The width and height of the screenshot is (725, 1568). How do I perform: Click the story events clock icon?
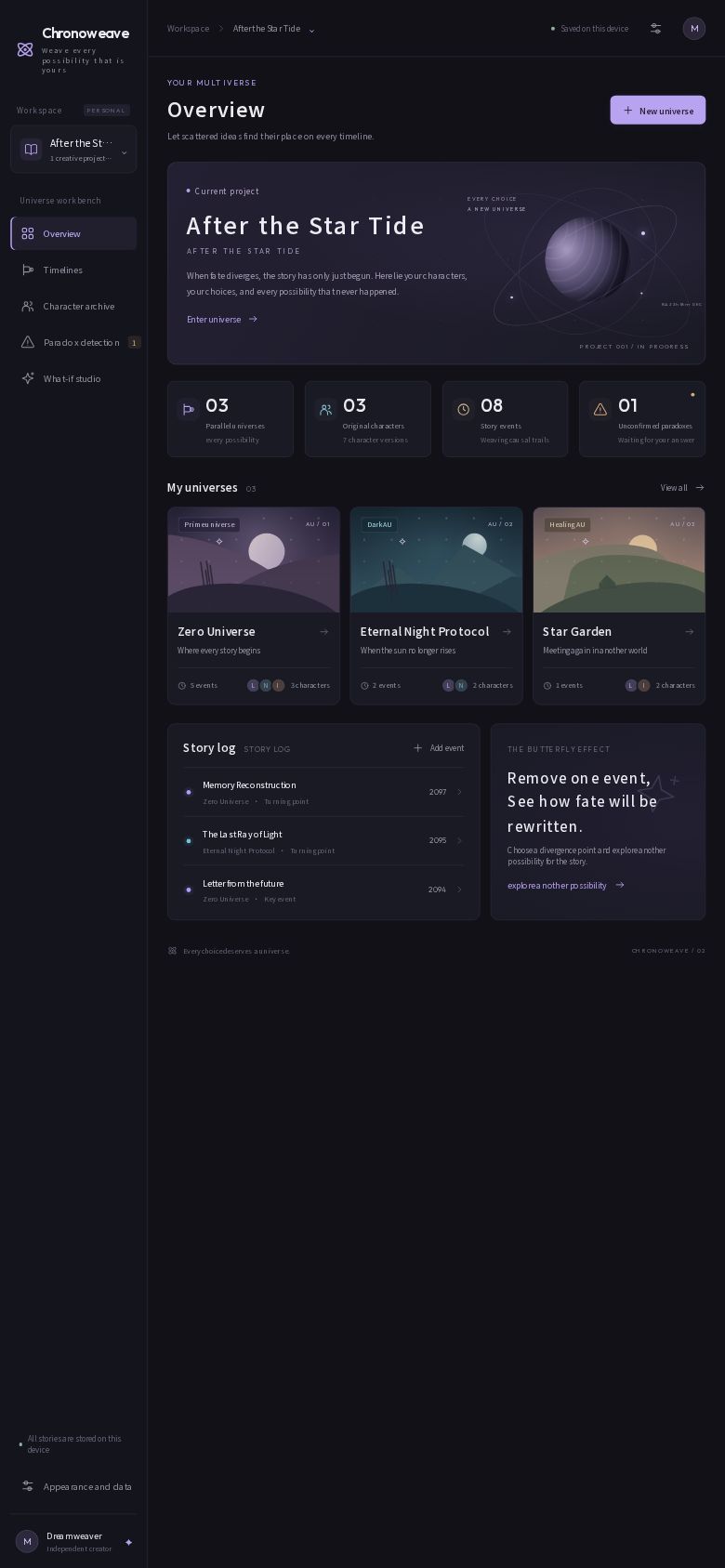pos(463,410)
